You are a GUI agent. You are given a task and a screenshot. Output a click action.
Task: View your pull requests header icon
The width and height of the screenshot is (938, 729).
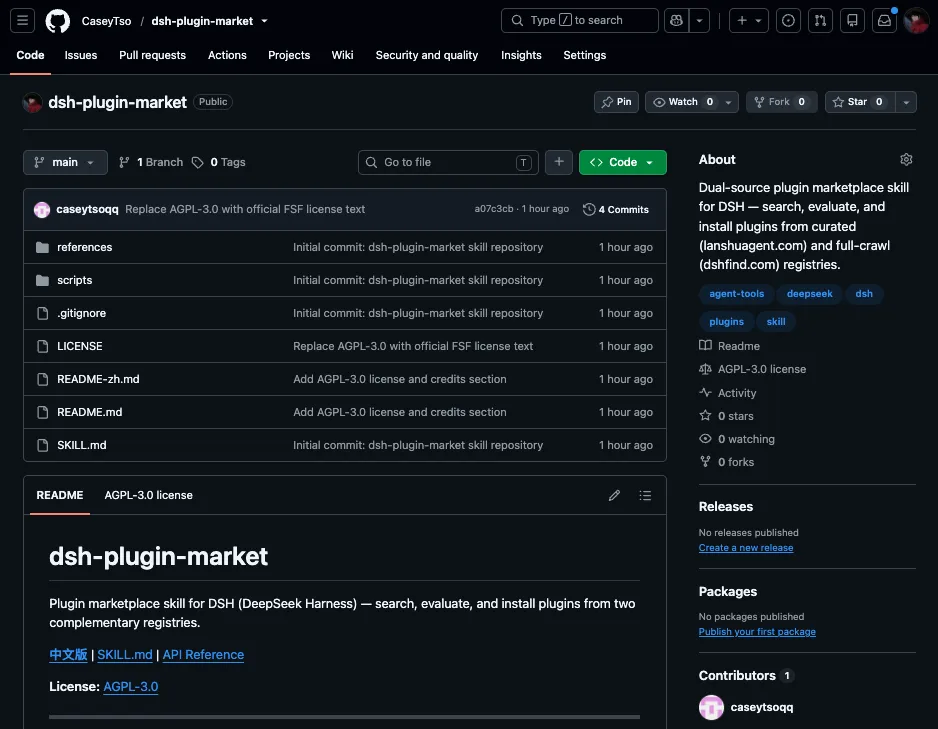[x=820, y=20]
